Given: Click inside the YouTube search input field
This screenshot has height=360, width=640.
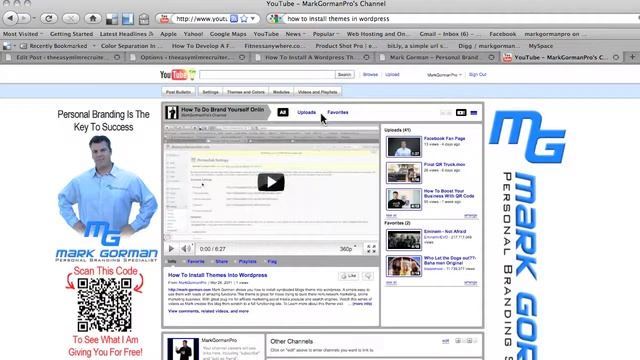Looking at the screenshot, I should [x=267, y=75].
